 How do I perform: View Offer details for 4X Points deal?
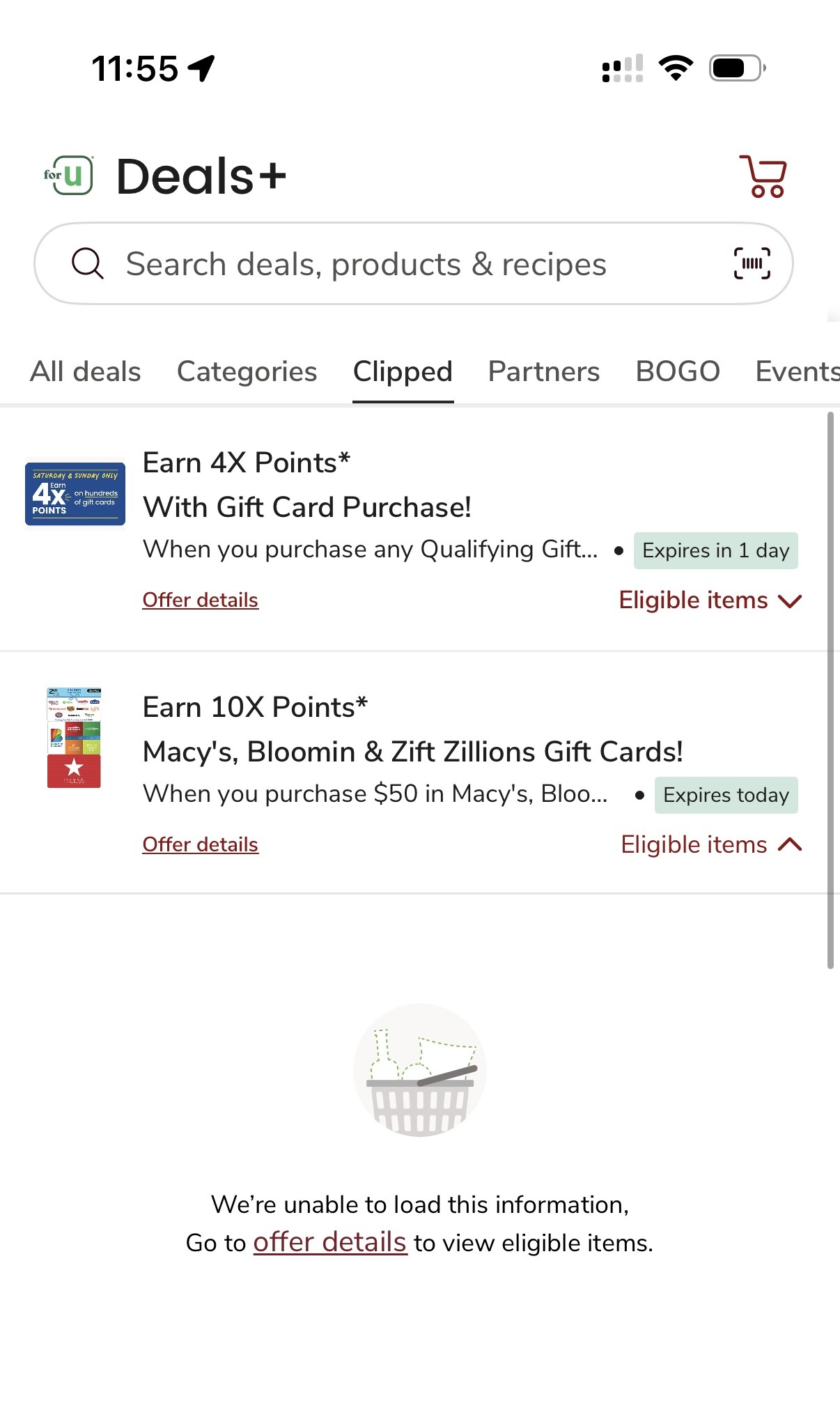[x=200, y=601]
